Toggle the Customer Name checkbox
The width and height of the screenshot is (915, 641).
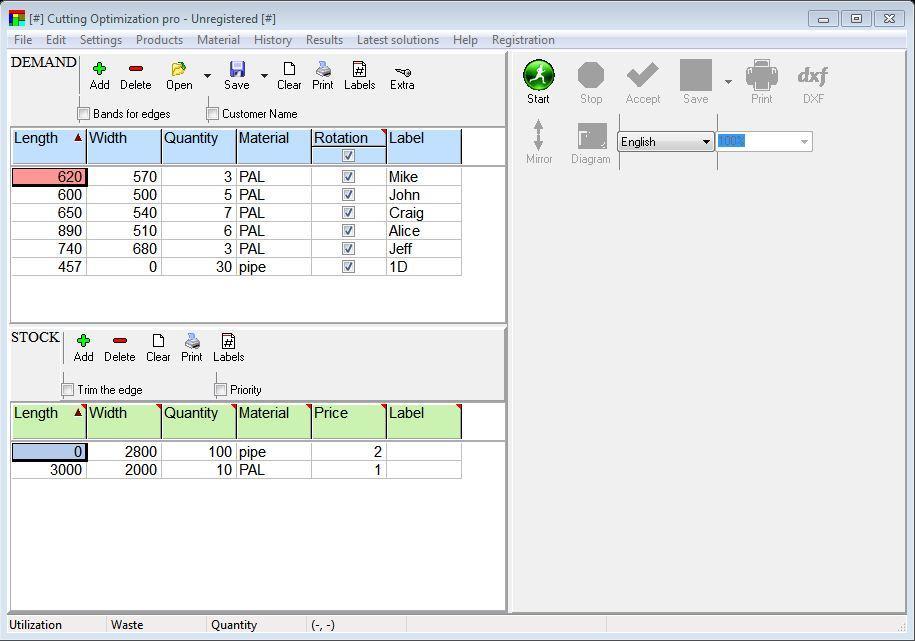click(x=213, y=114)
